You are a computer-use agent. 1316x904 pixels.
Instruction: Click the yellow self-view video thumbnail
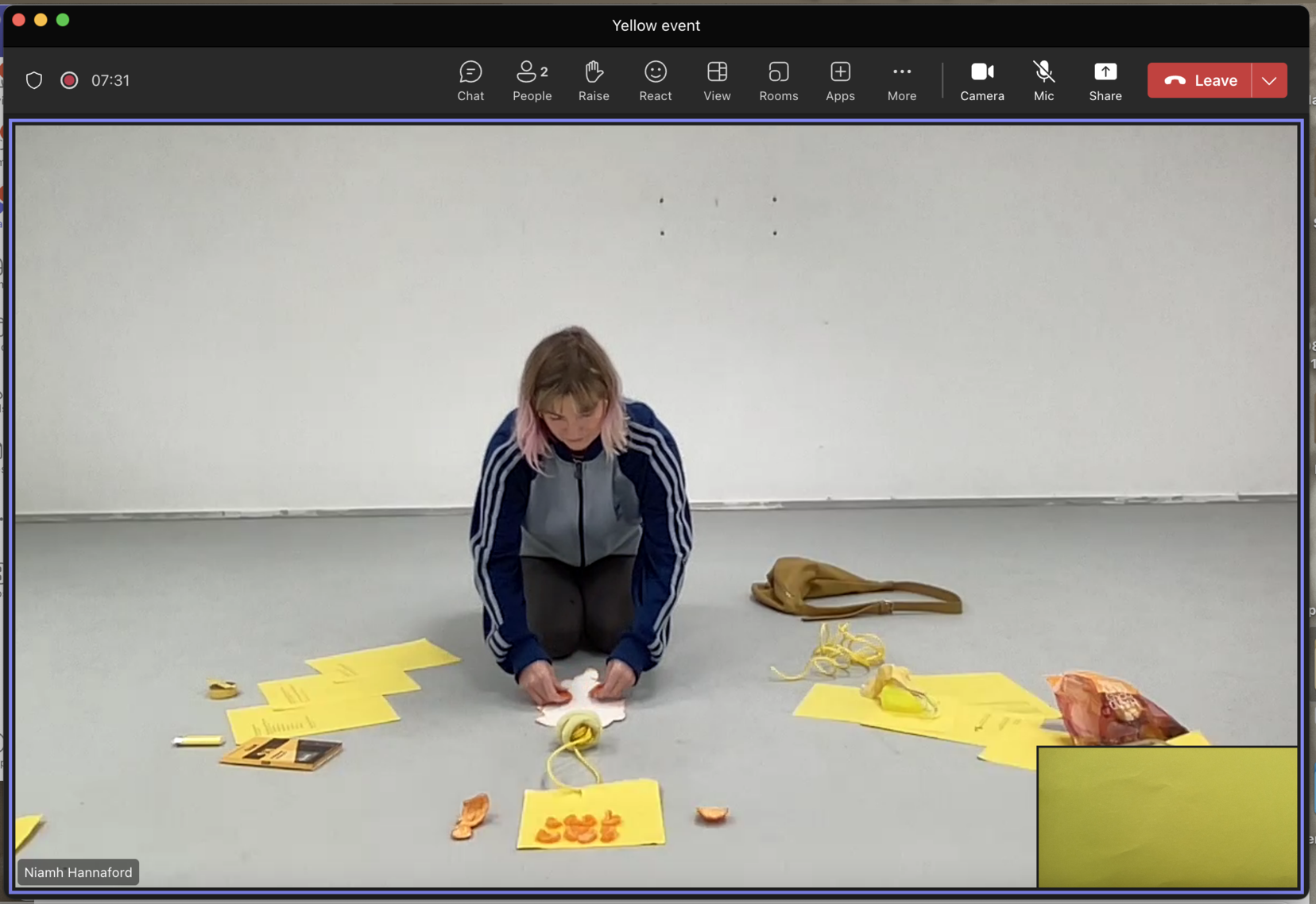1167,817
